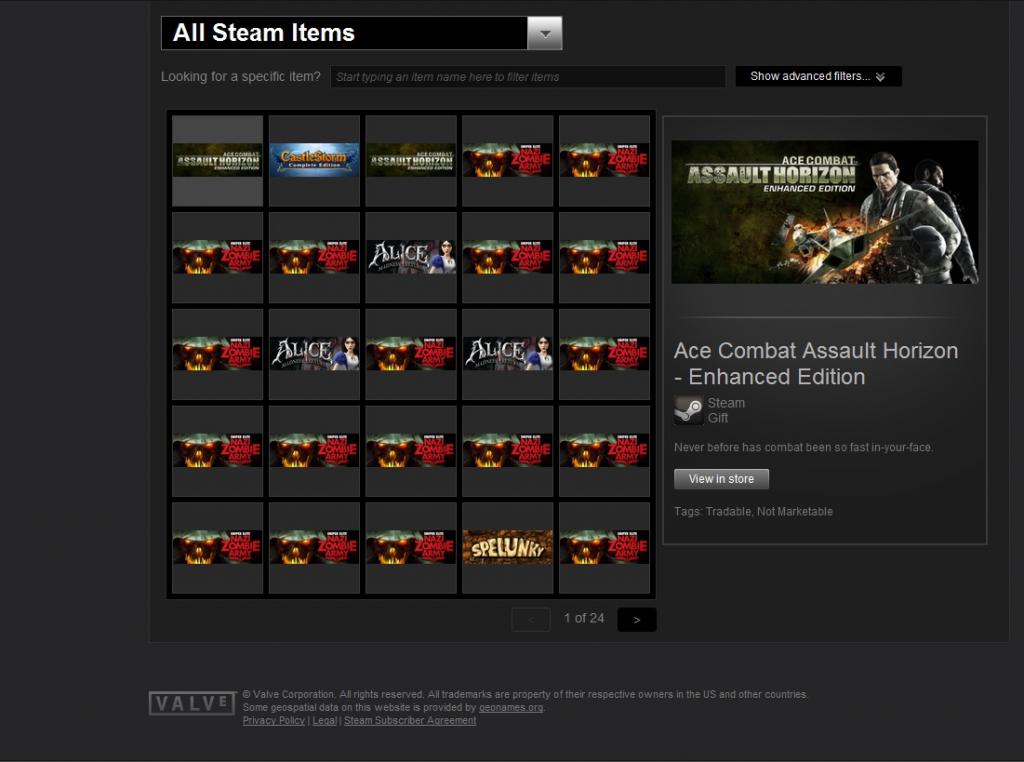Click the Valve logo in the footer
1024x762 pixels.
click(x=192, y=703)
